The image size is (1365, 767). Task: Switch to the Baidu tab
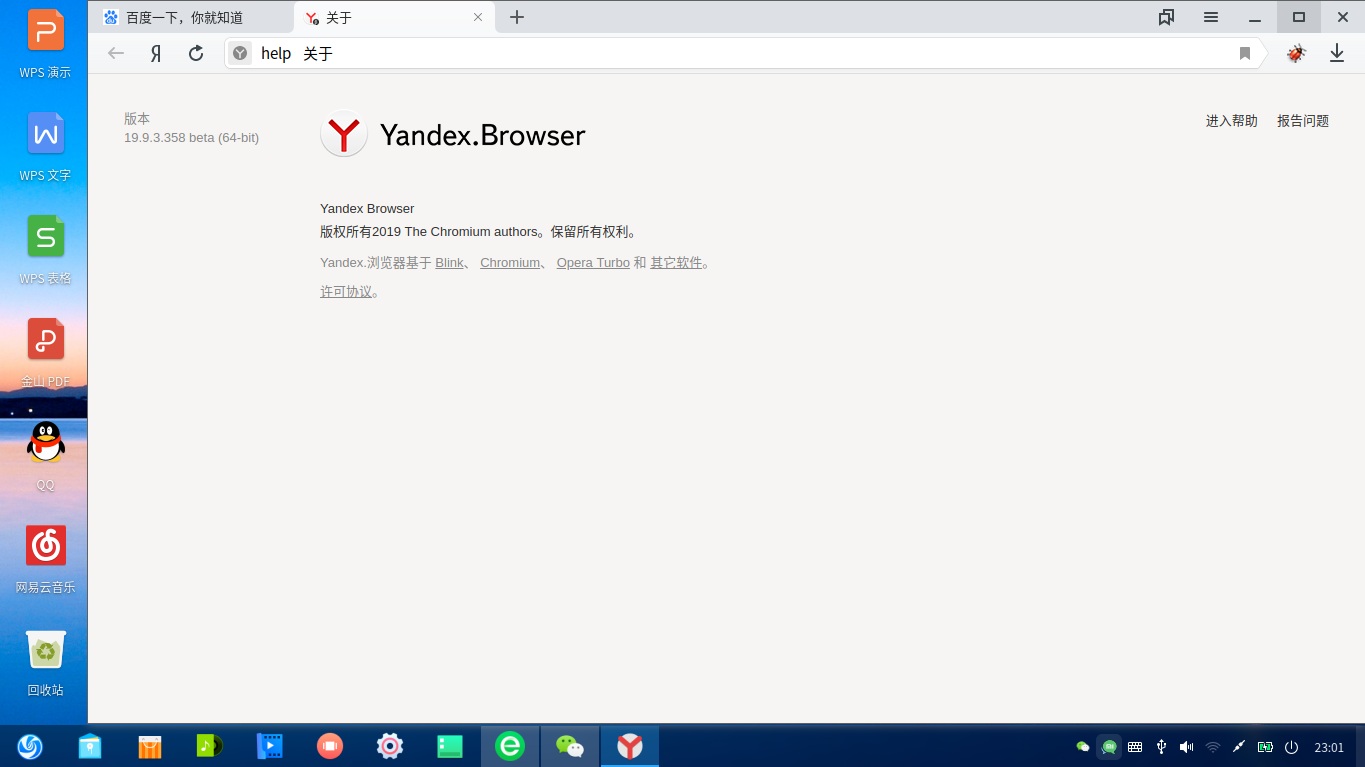click(190, 17)
